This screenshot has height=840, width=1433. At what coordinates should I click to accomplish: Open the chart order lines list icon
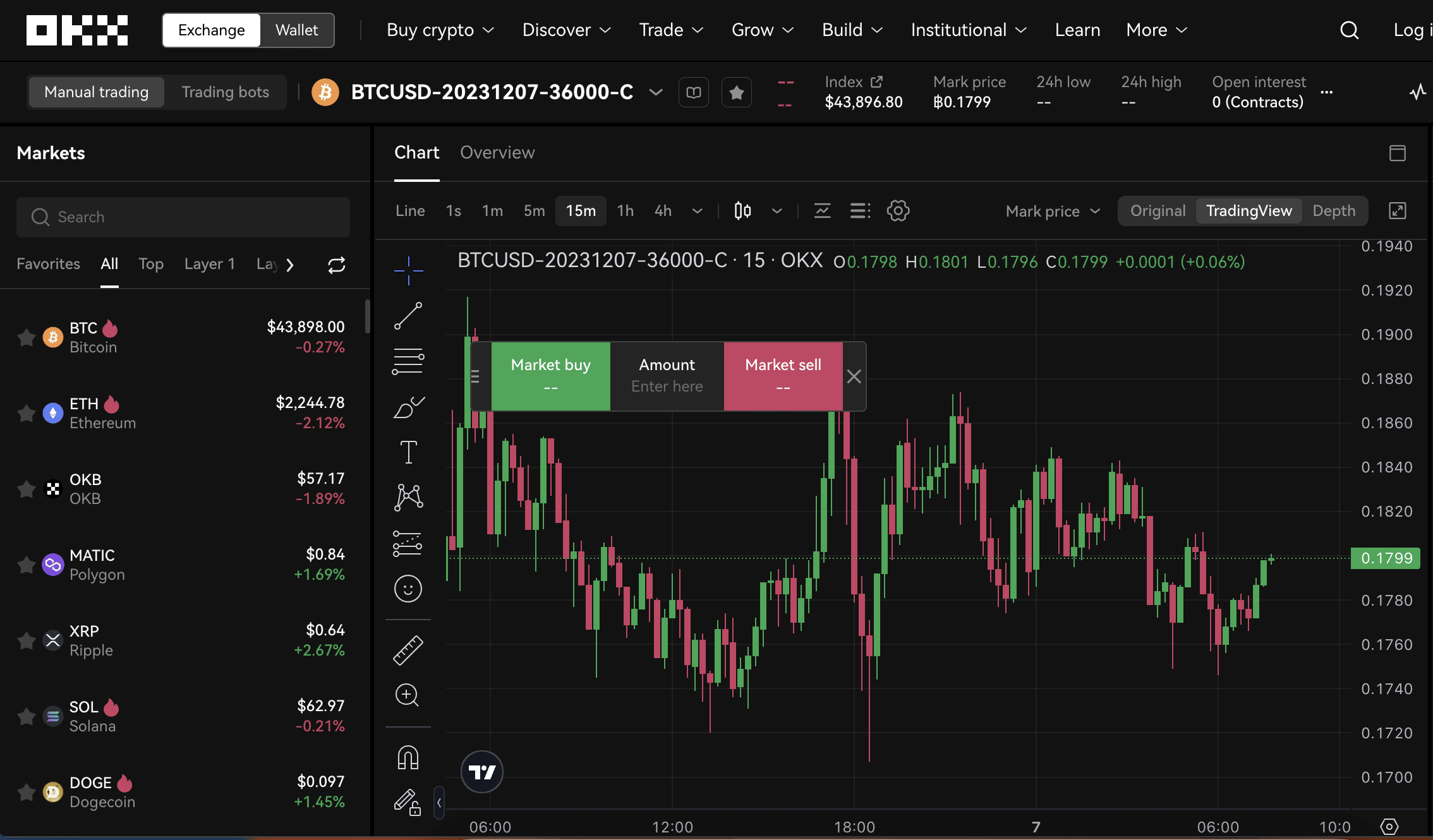pos(860,211)
